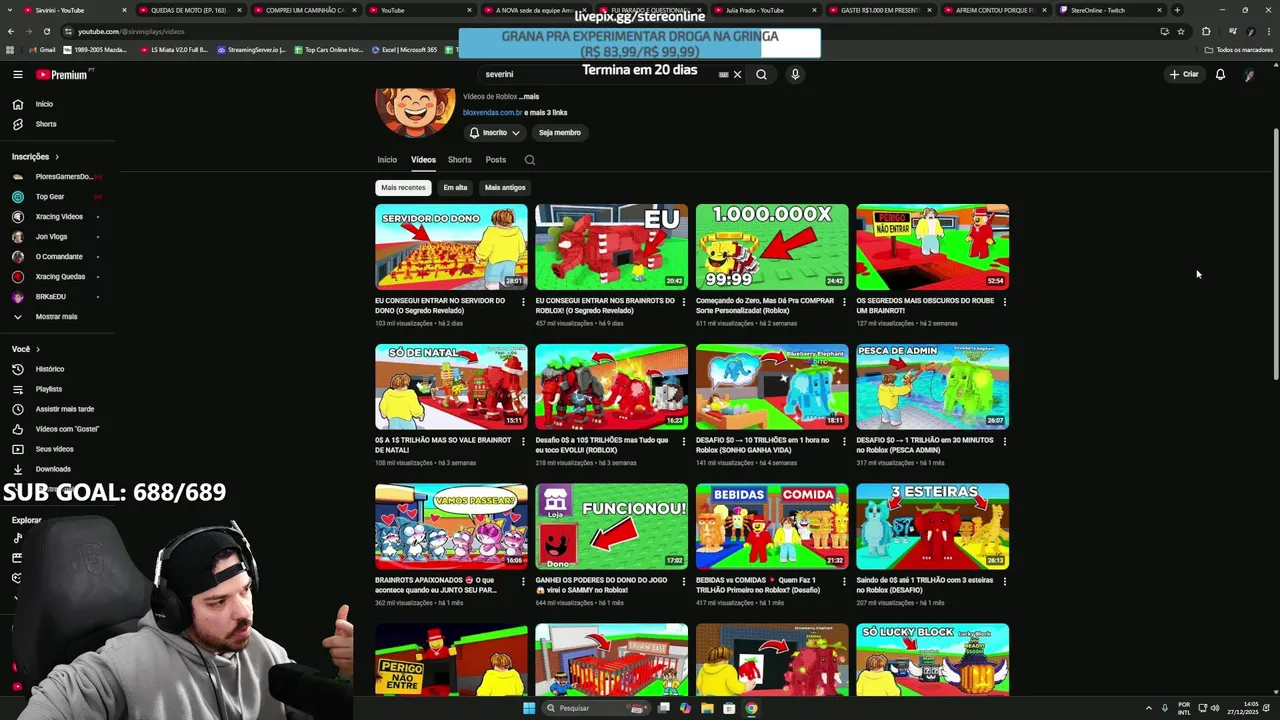Open Vídeos com "Gostei" list
This screenshot has height=720, width=1280.
tap(67, 429)
